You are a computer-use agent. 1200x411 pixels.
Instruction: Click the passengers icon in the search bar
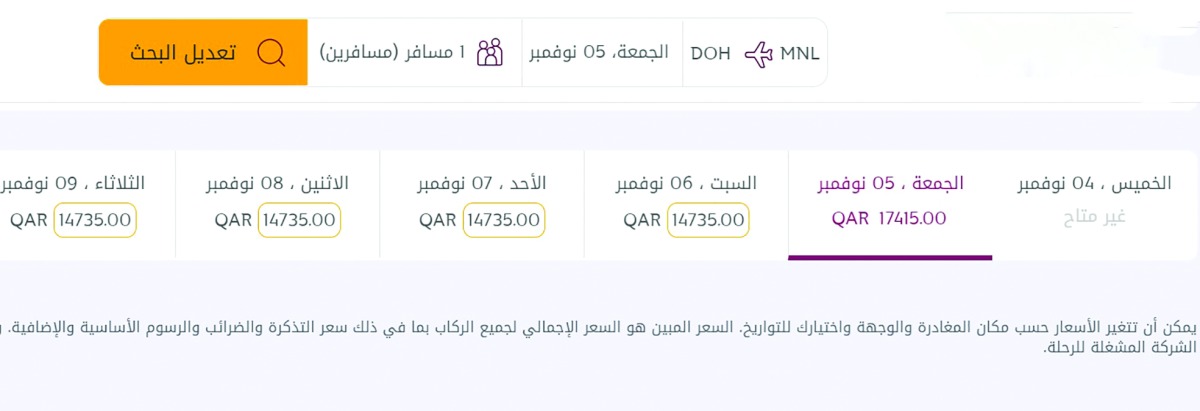pos(490,53)
